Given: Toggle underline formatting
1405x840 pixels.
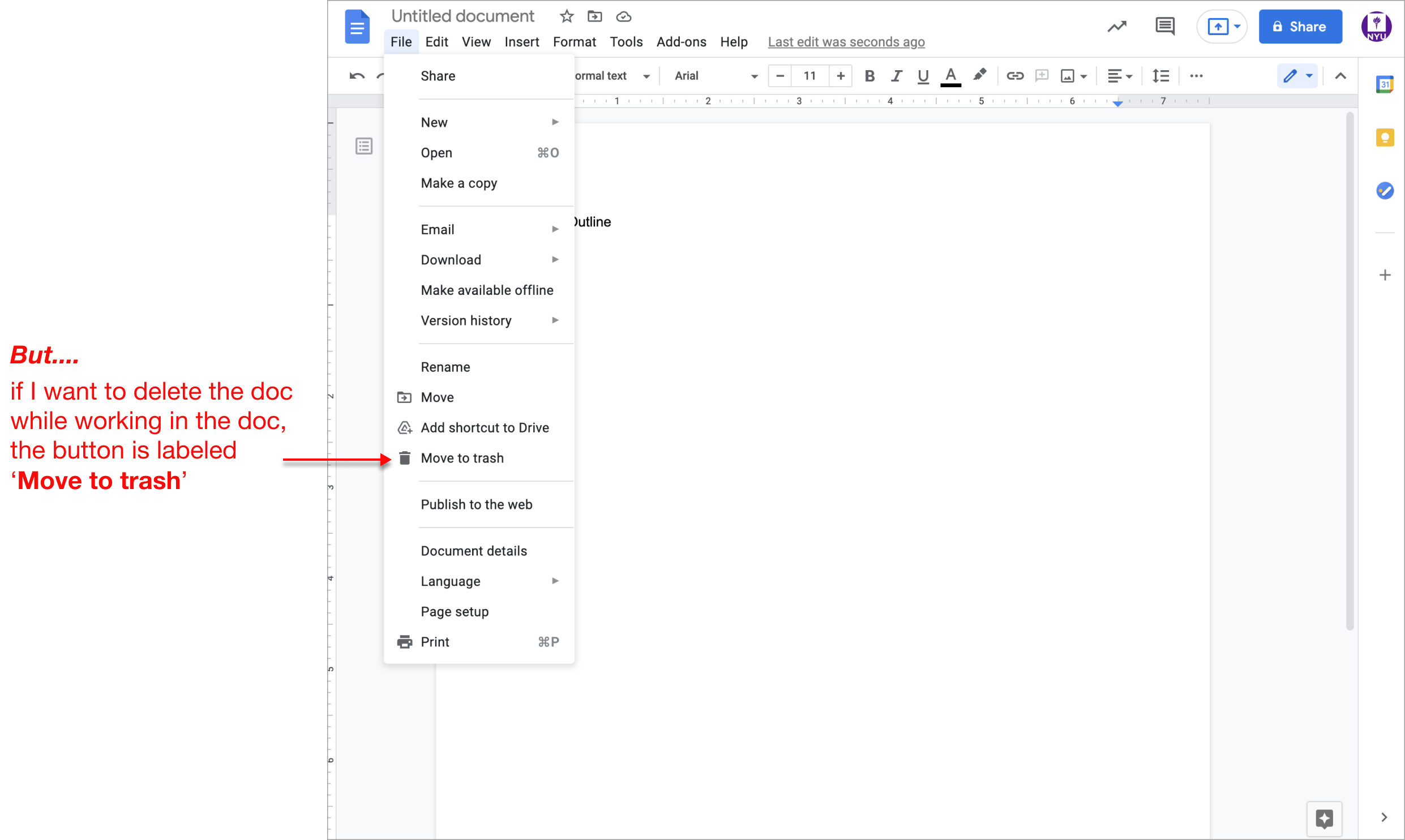Looking at the screenshot, I should 923,76.
